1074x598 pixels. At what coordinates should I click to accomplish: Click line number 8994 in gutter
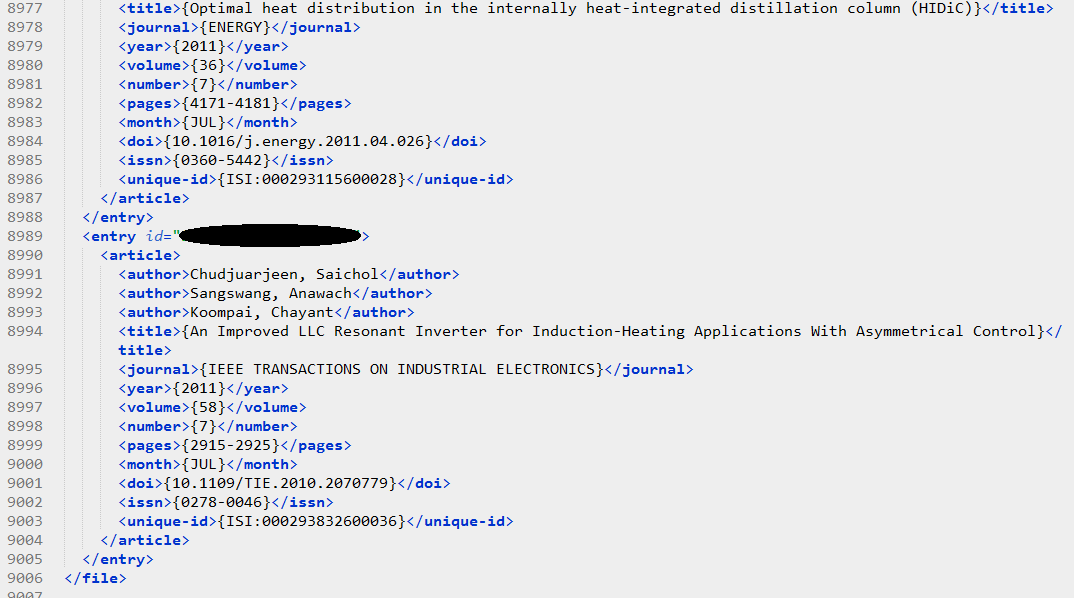[x=25, y=332]
